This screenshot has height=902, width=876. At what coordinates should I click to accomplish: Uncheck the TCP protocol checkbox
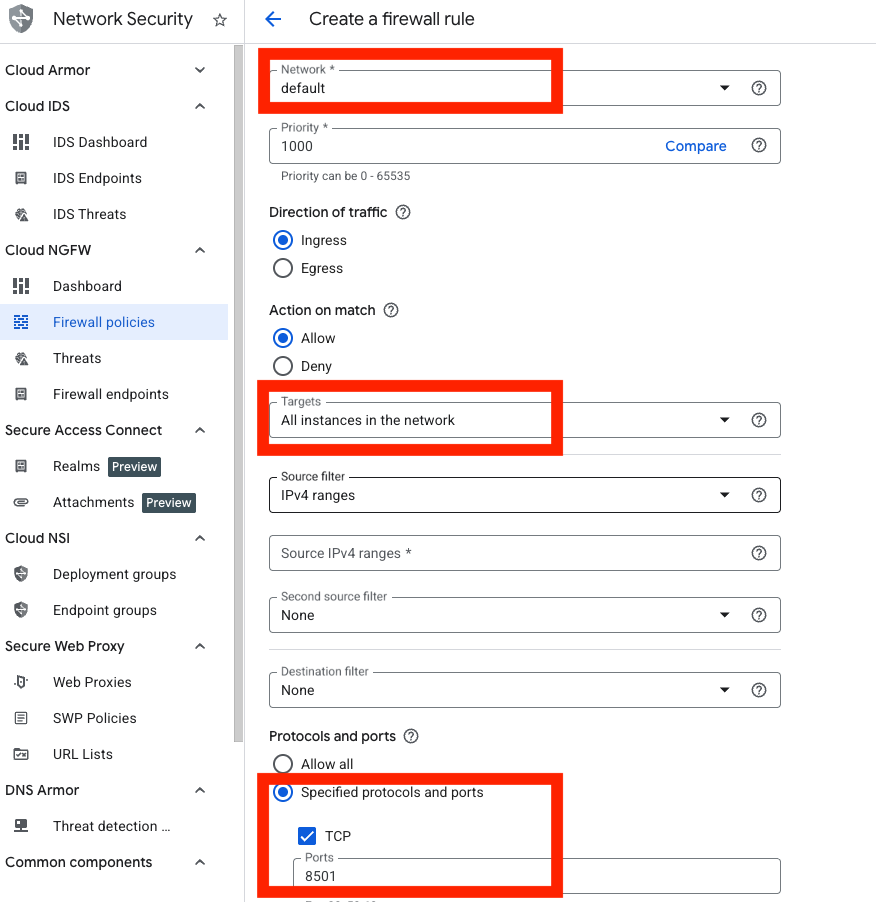coord(307,836)
